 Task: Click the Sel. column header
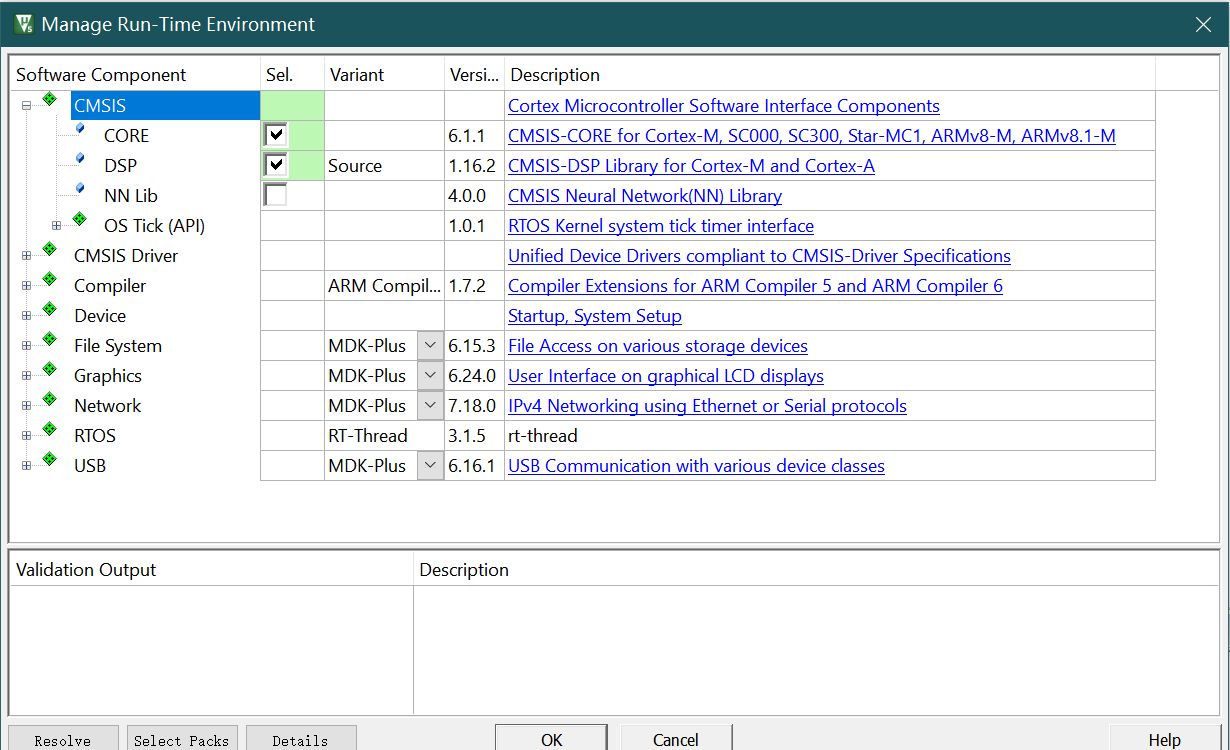tap(292, 75)
